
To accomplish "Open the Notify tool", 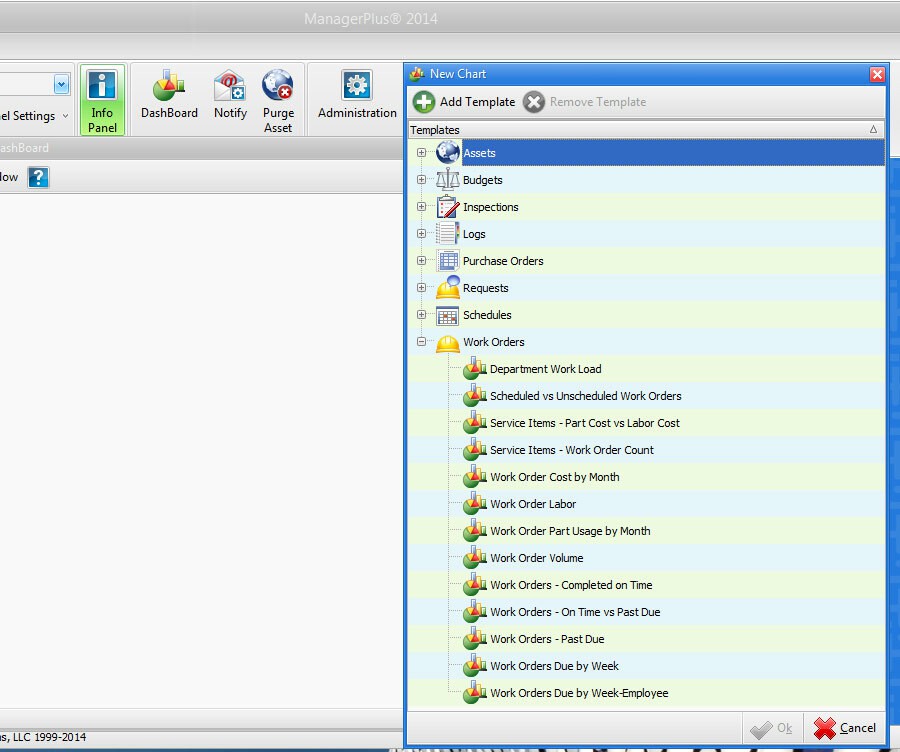I will tap(230, 97).
